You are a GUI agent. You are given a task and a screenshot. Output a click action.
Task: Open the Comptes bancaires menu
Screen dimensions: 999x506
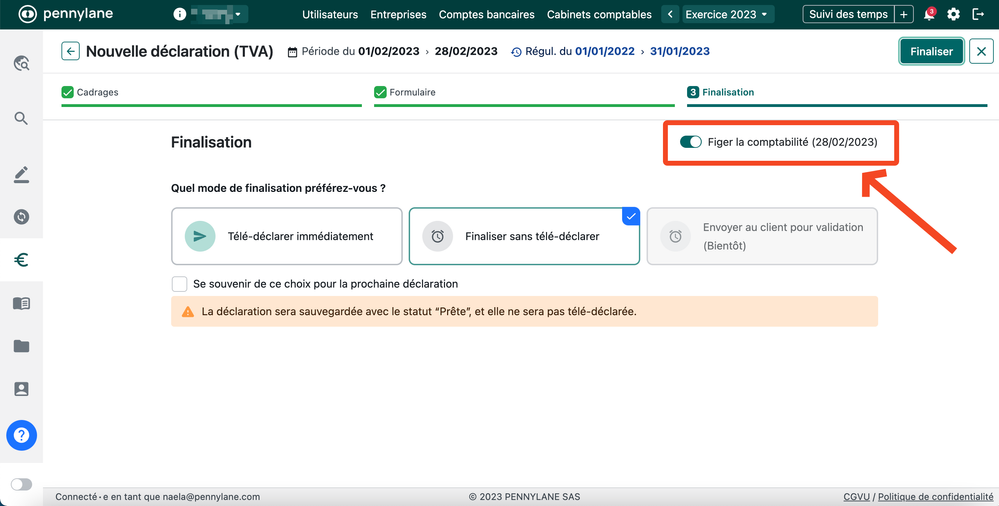pyautogui.click(x=486, y=15)
